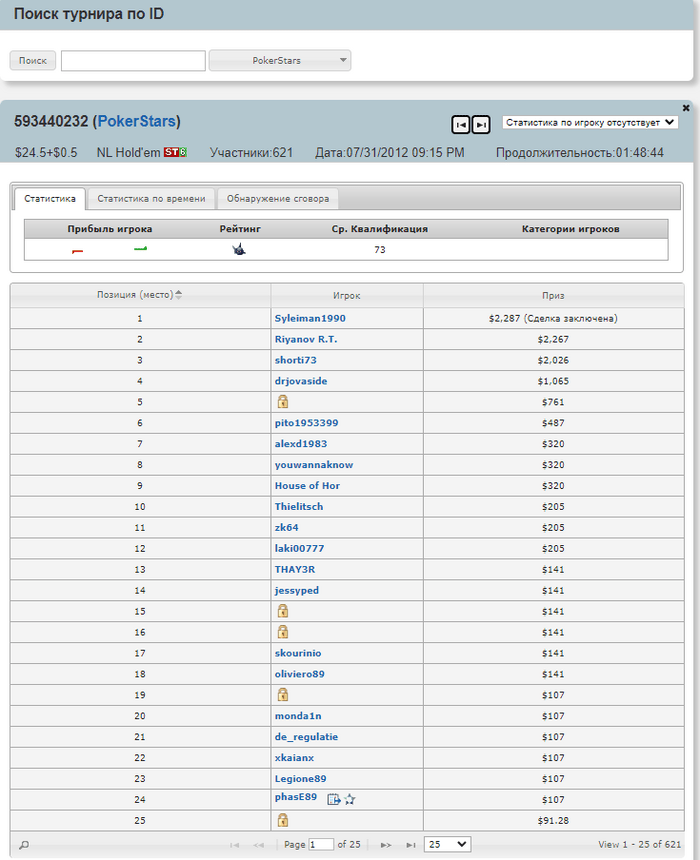Go to the next tournament arrow icon
The width and height of the screenshot is (700, 860).
click(481, 125)
